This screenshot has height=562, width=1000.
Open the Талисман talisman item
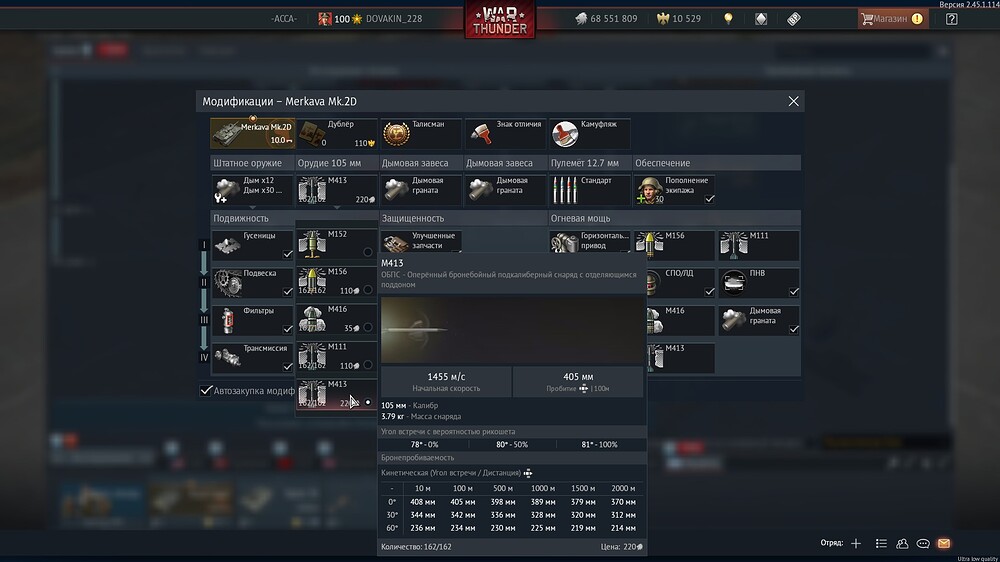click(x=420, y=133)
